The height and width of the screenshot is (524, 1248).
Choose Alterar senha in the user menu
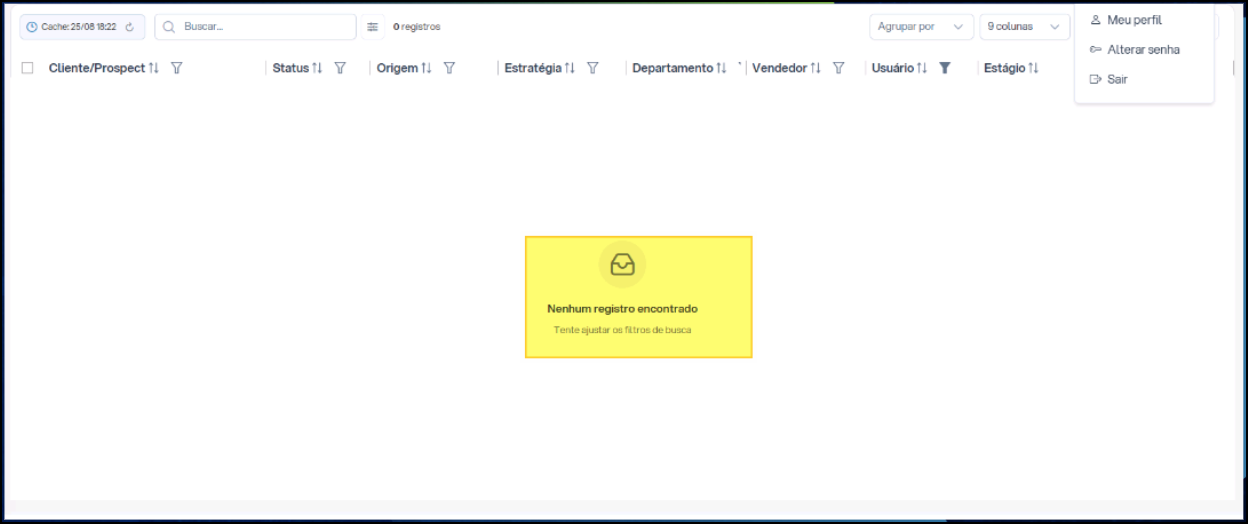click(1144, 49)
